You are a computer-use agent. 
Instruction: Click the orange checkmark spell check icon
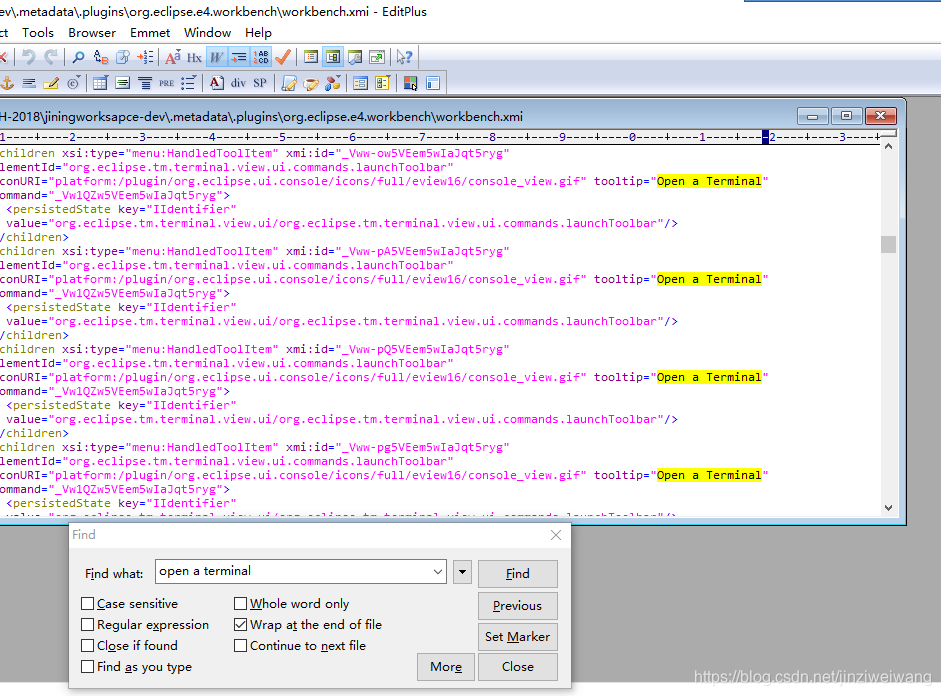pyautogui.click(x=283, y=57)
